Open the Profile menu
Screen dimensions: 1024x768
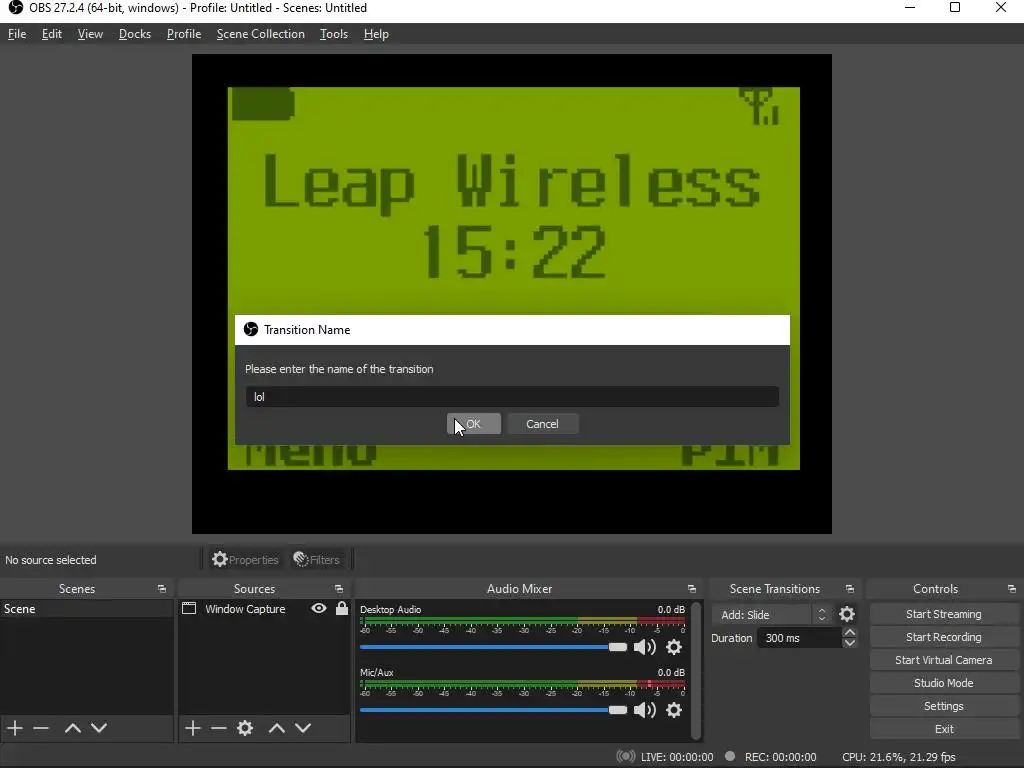184,34
